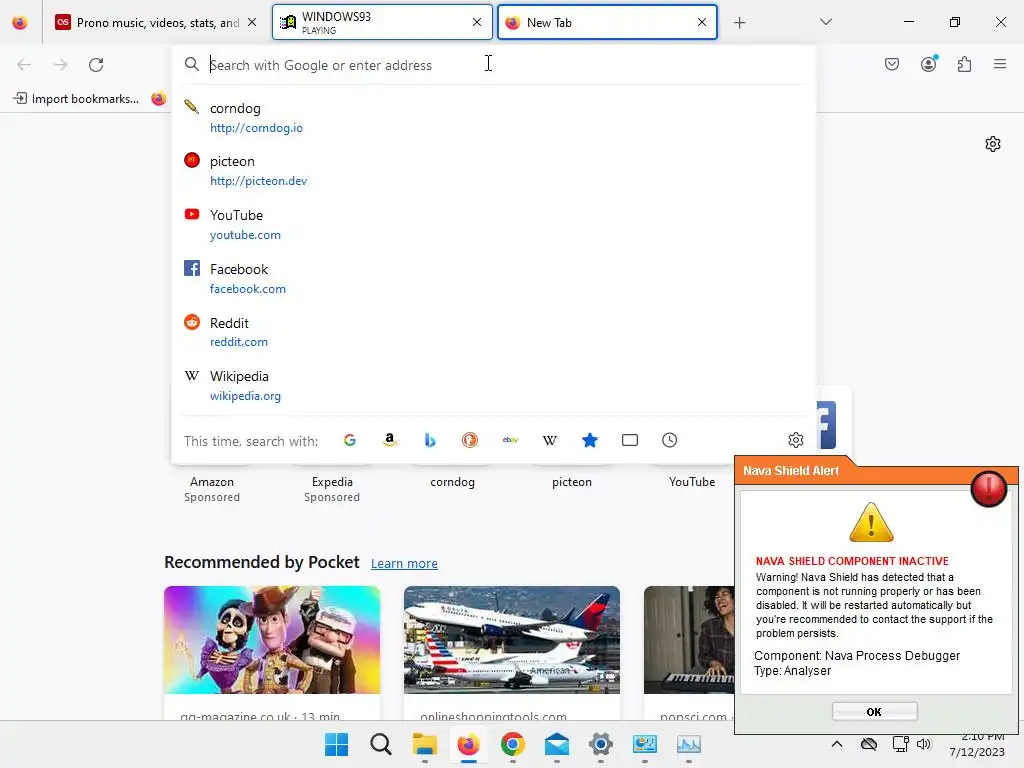Open File Explorer from taskbar

tap(424, 744)
